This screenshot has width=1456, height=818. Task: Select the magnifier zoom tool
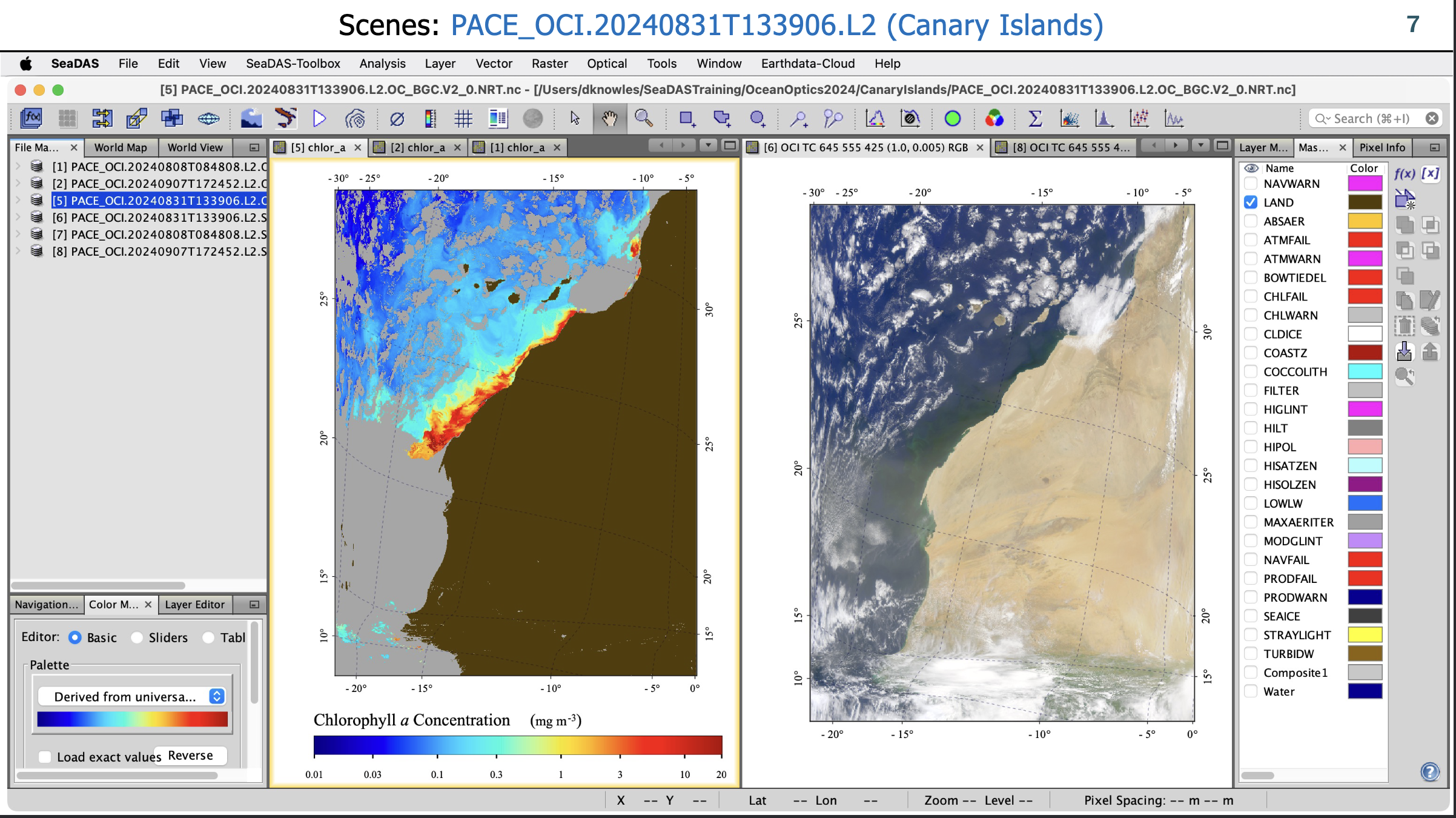point(643,118)
